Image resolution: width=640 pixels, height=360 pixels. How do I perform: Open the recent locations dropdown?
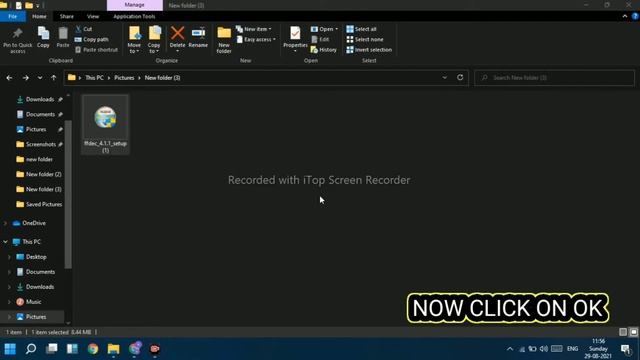[40, 78]
